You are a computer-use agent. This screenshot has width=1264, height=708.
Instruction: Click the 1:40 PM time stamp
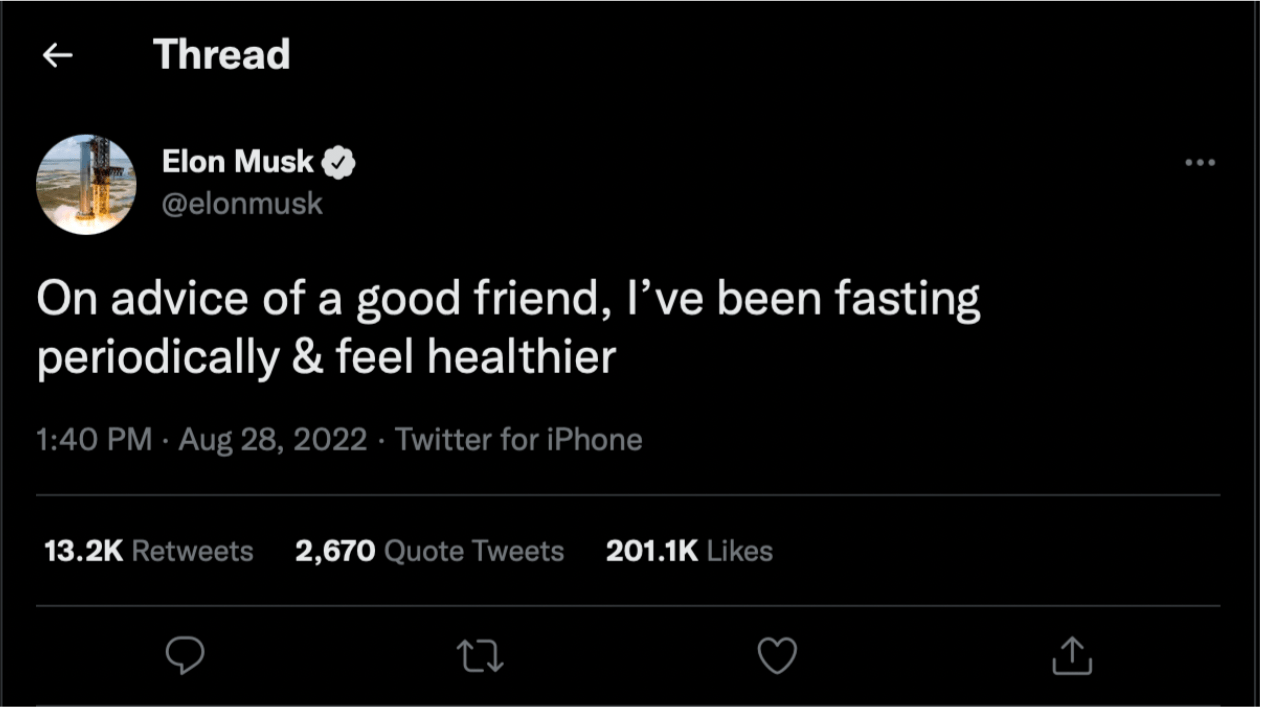pos(94,440)
